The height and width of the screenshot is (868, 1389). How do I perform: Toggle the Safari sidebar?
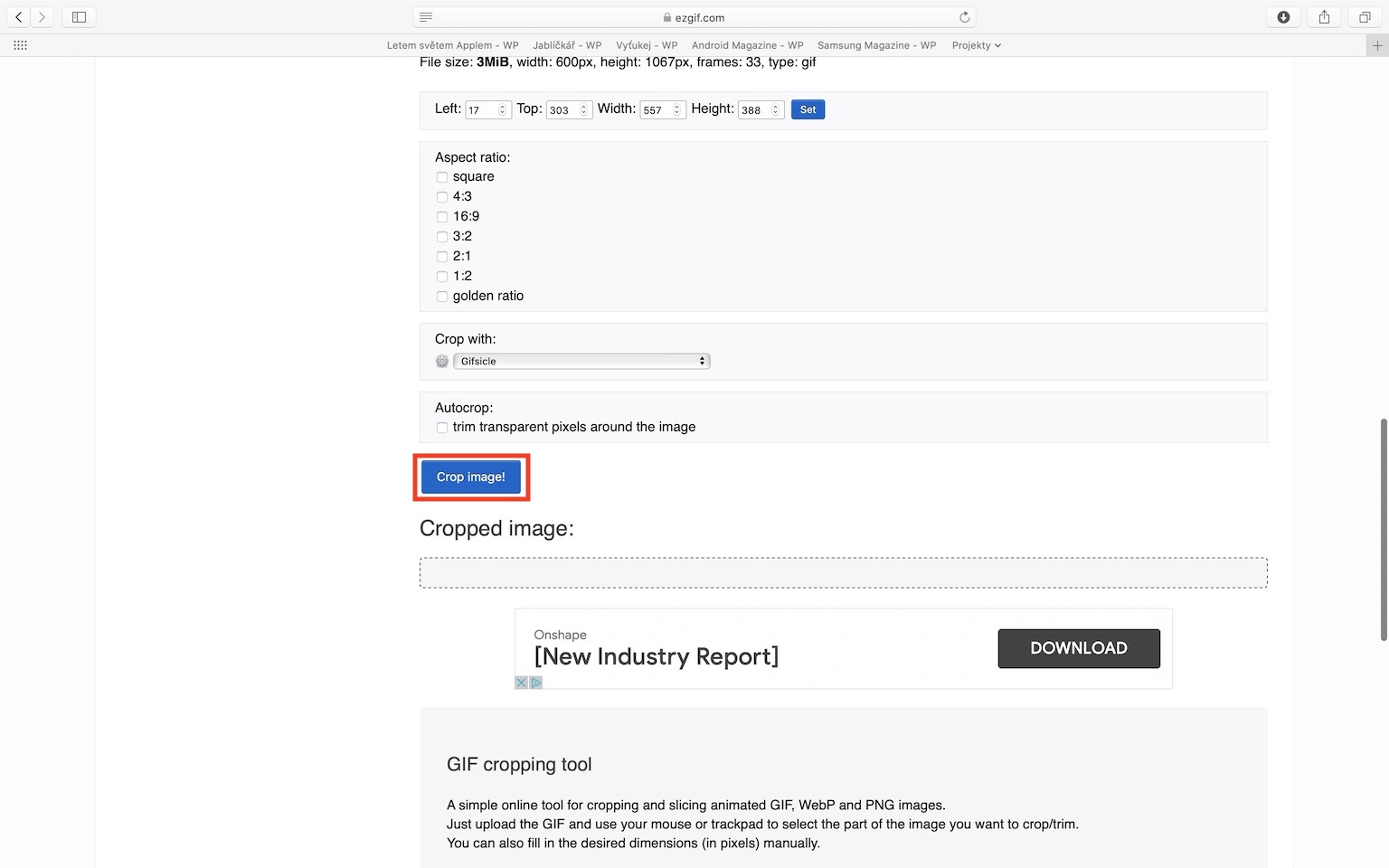[x=79, y=17]
